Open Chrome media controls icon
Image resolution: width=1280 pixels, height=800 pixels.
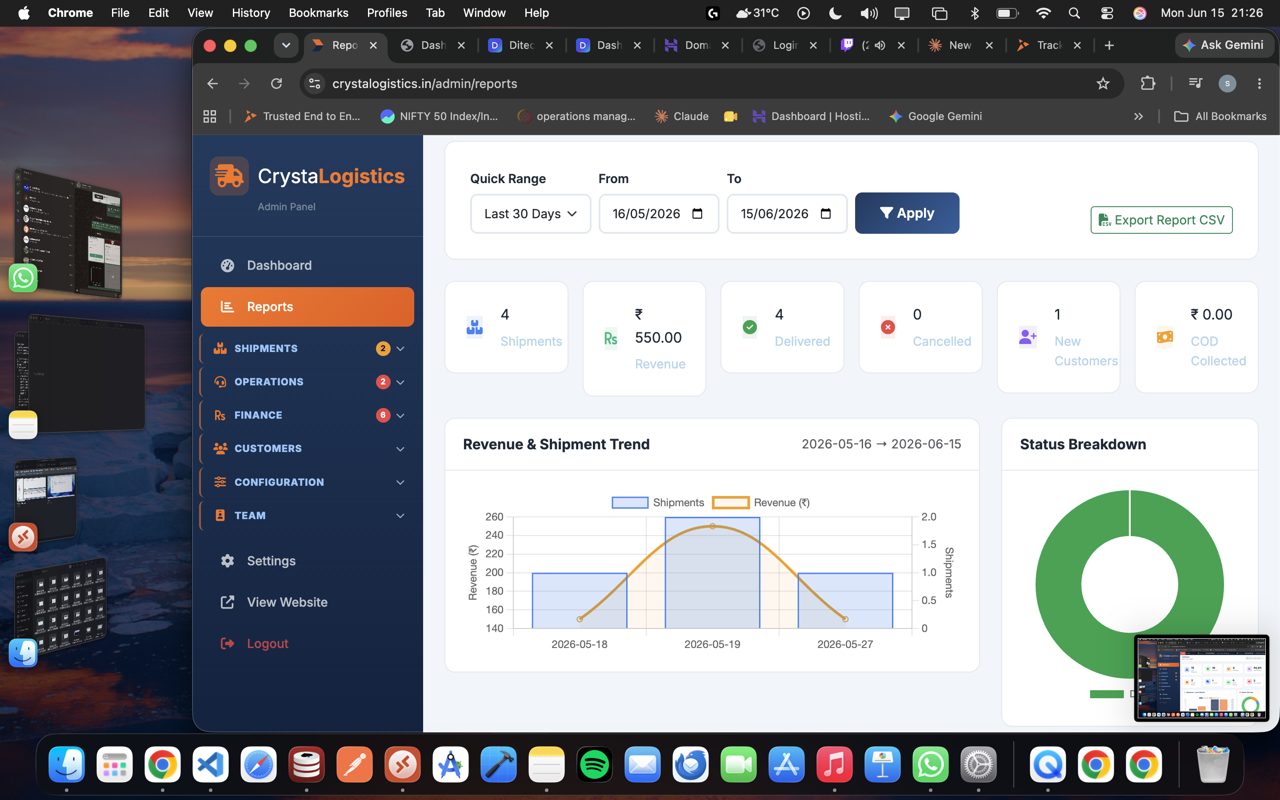(1195, 84)
